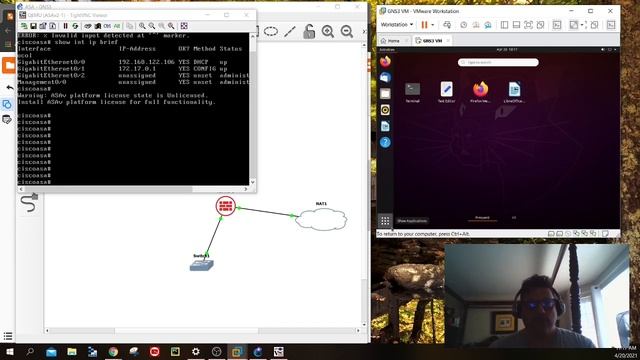This screenshot has height=360, width=640.
Task: Click Activities in Ubuntu top bar
Action: point(387,50)
